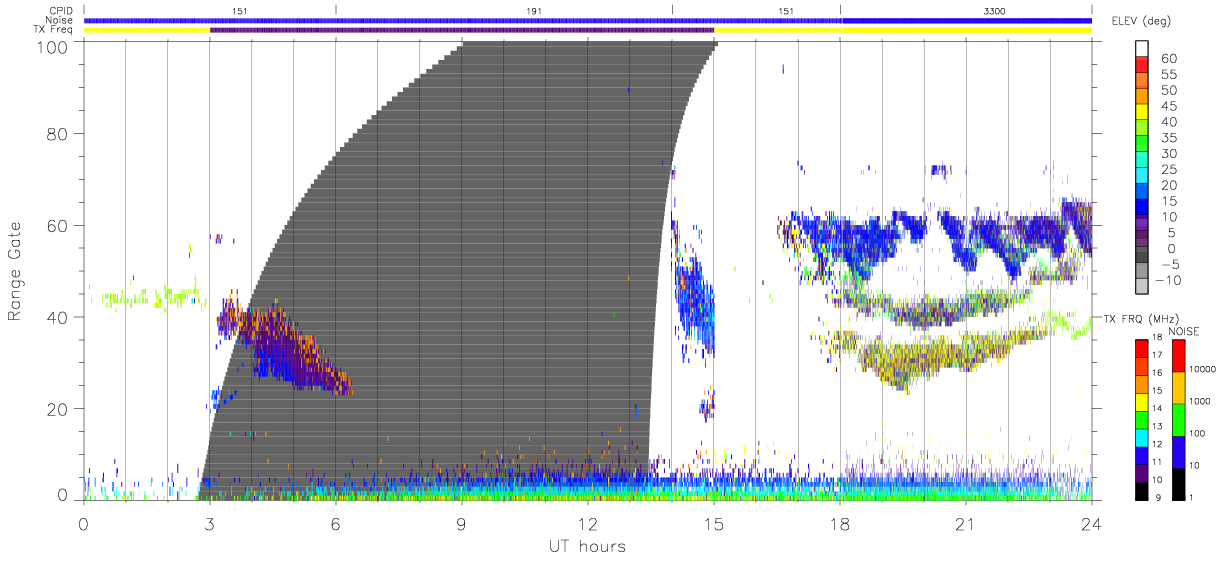Click the "CPID" row label at top

pyautogui.click(x=62, y=10)
